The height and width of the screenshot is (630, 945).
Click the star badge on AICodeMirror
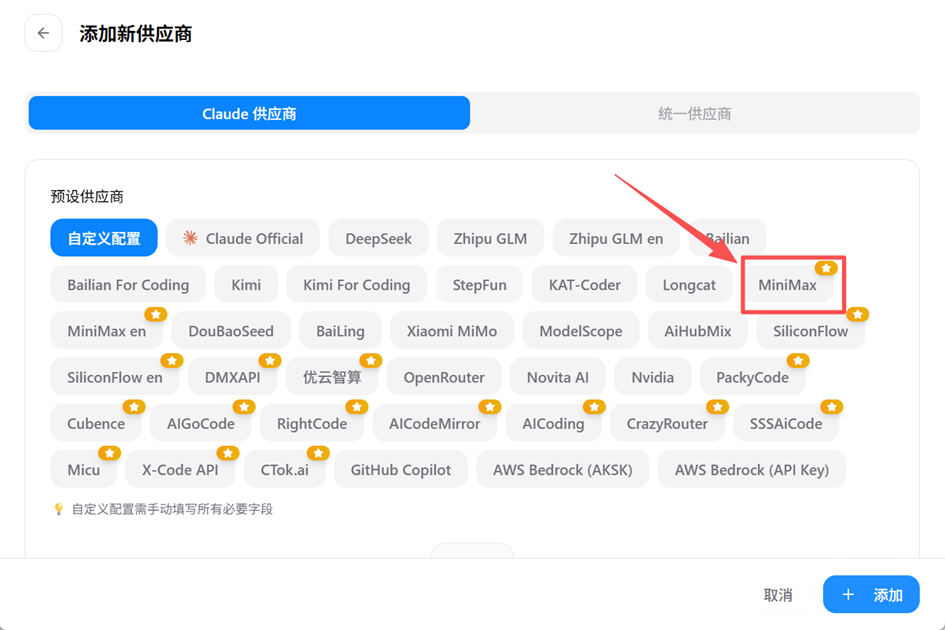pyautogui.click(x=490, y=407)
